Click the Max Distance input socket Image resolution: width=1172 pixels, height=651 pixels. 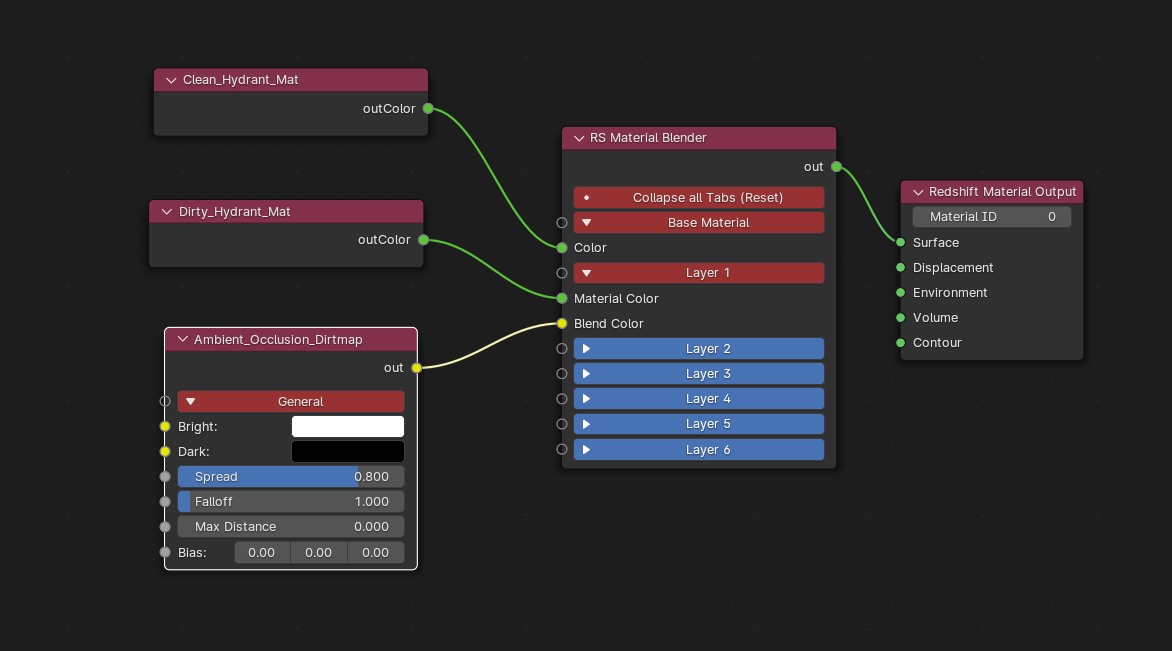tap(165, 527)
